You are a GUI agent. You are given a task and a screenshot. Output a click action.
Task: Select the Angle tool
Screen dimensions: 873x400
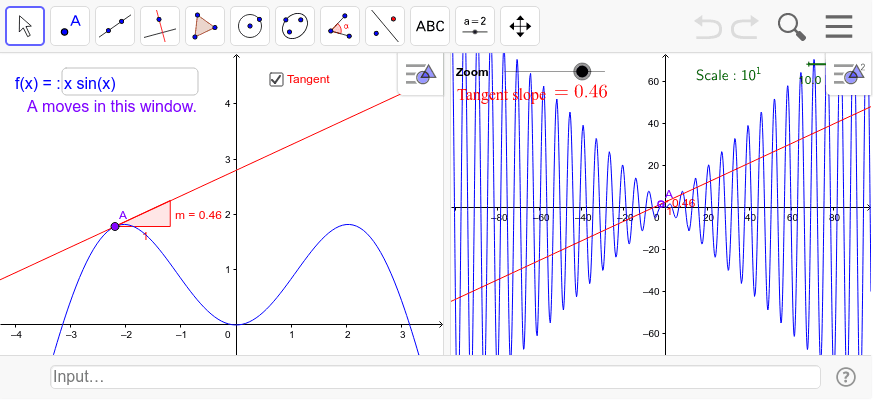pos(340,26)
